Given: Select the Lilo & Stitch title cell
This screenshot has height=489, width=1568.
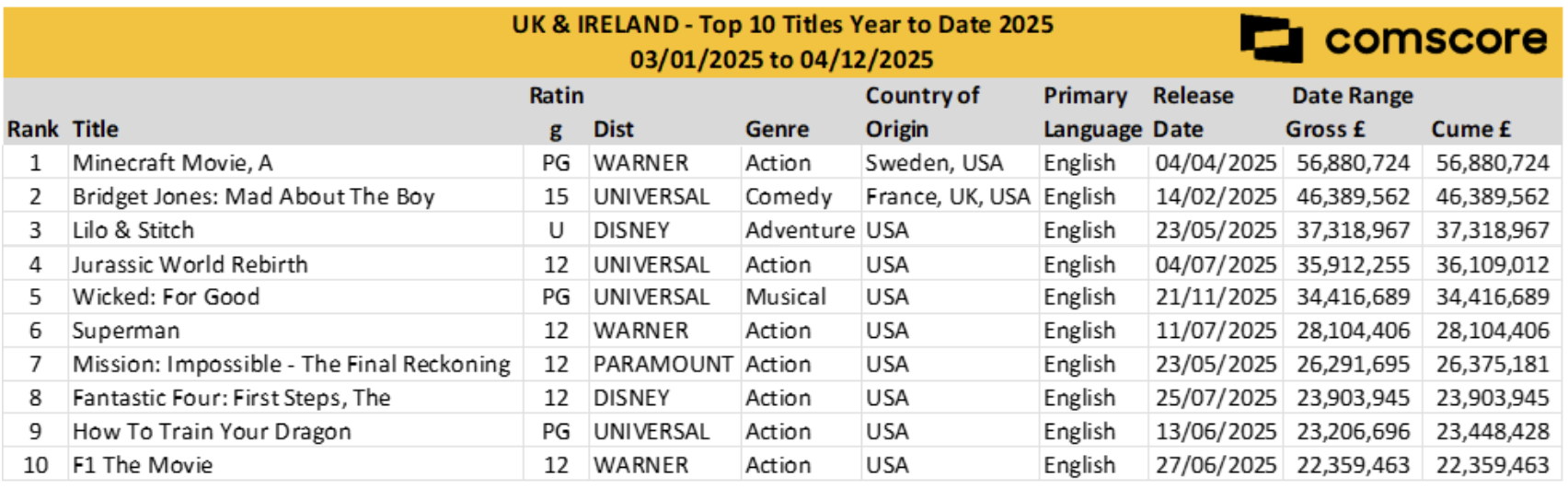Looking at the screenshot, I should pyautogui.click(x=133, y=230).
